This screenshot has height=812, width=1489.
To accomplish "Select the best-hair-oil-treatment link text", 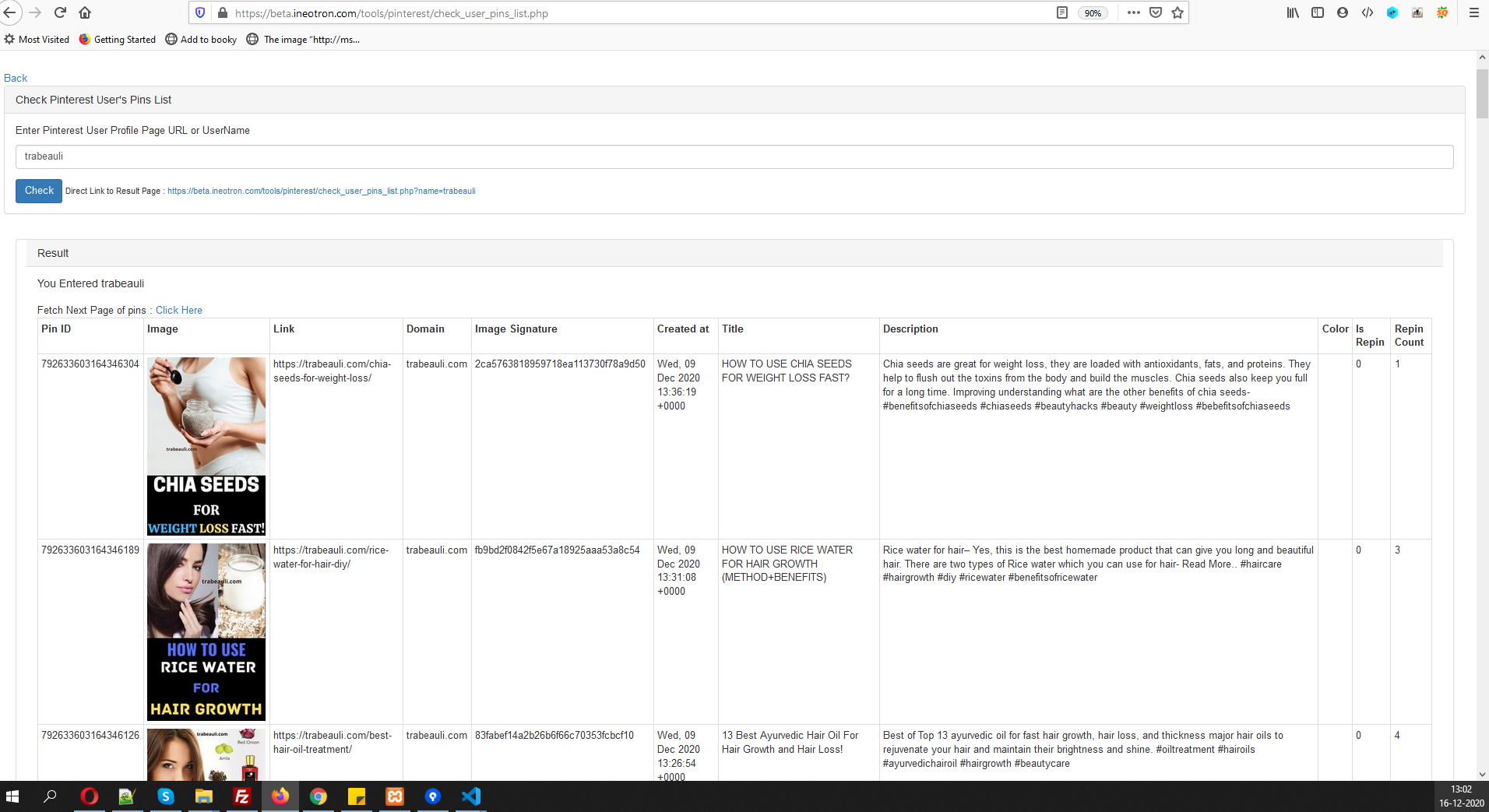I will pos(333,742).
